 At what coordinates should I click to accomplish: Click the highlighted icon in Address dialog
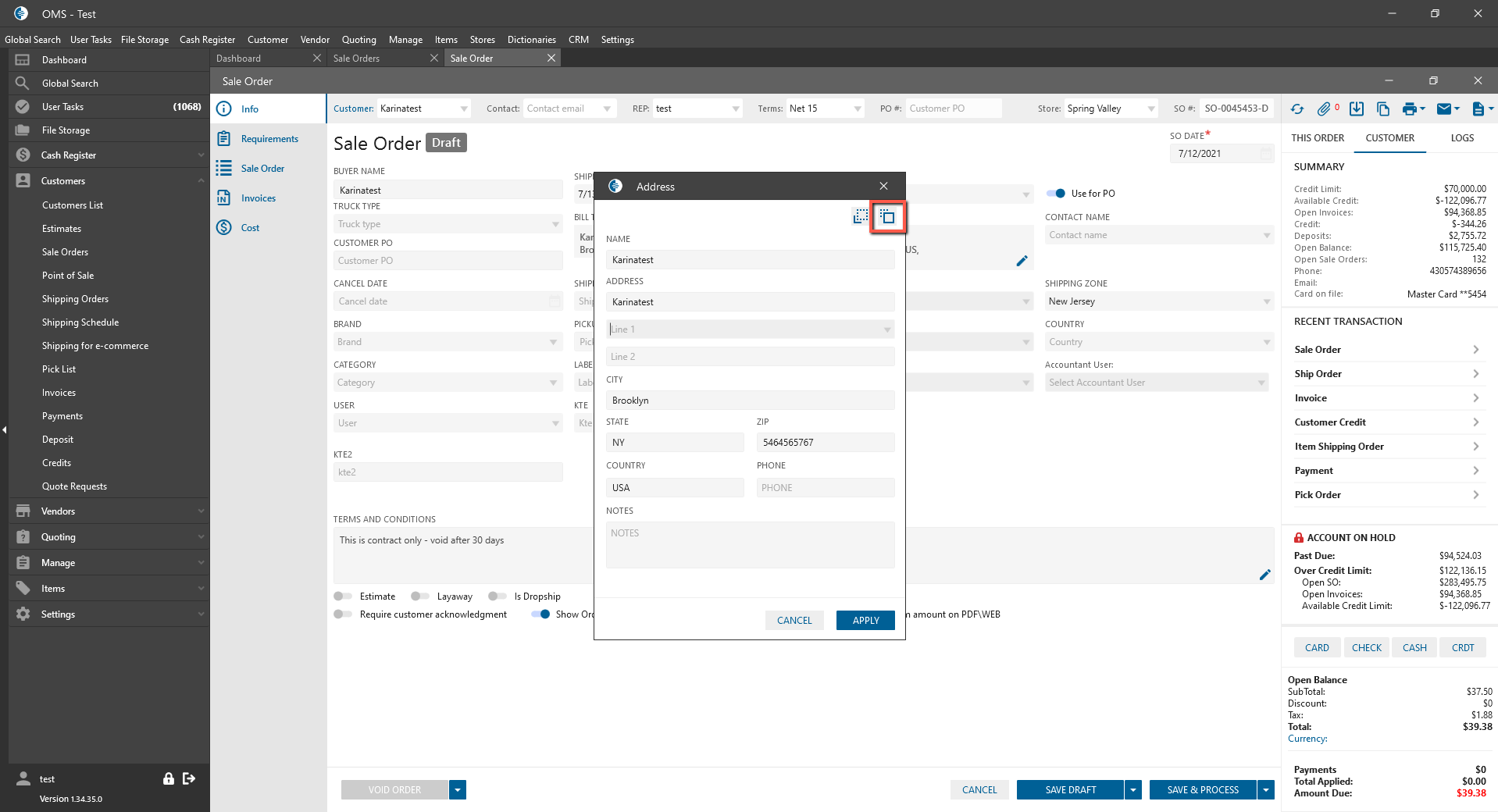click(x=888, y=217)
